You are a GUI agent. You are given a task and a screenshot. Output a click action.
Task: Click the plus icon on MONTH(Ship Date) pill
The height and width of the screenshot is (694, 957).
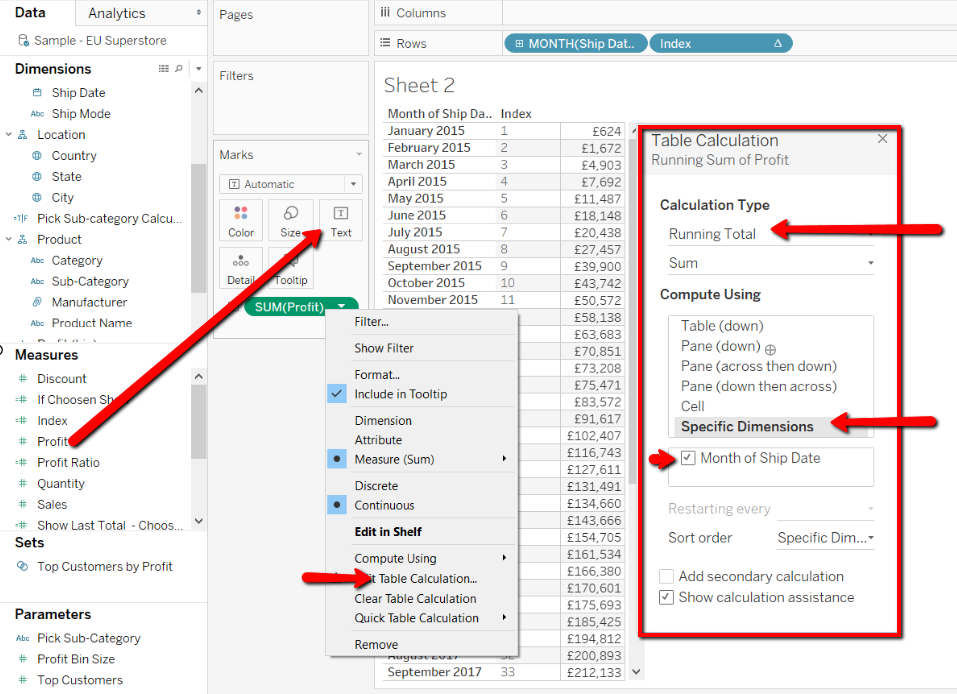pyautogui.click(x=519, y=43)
